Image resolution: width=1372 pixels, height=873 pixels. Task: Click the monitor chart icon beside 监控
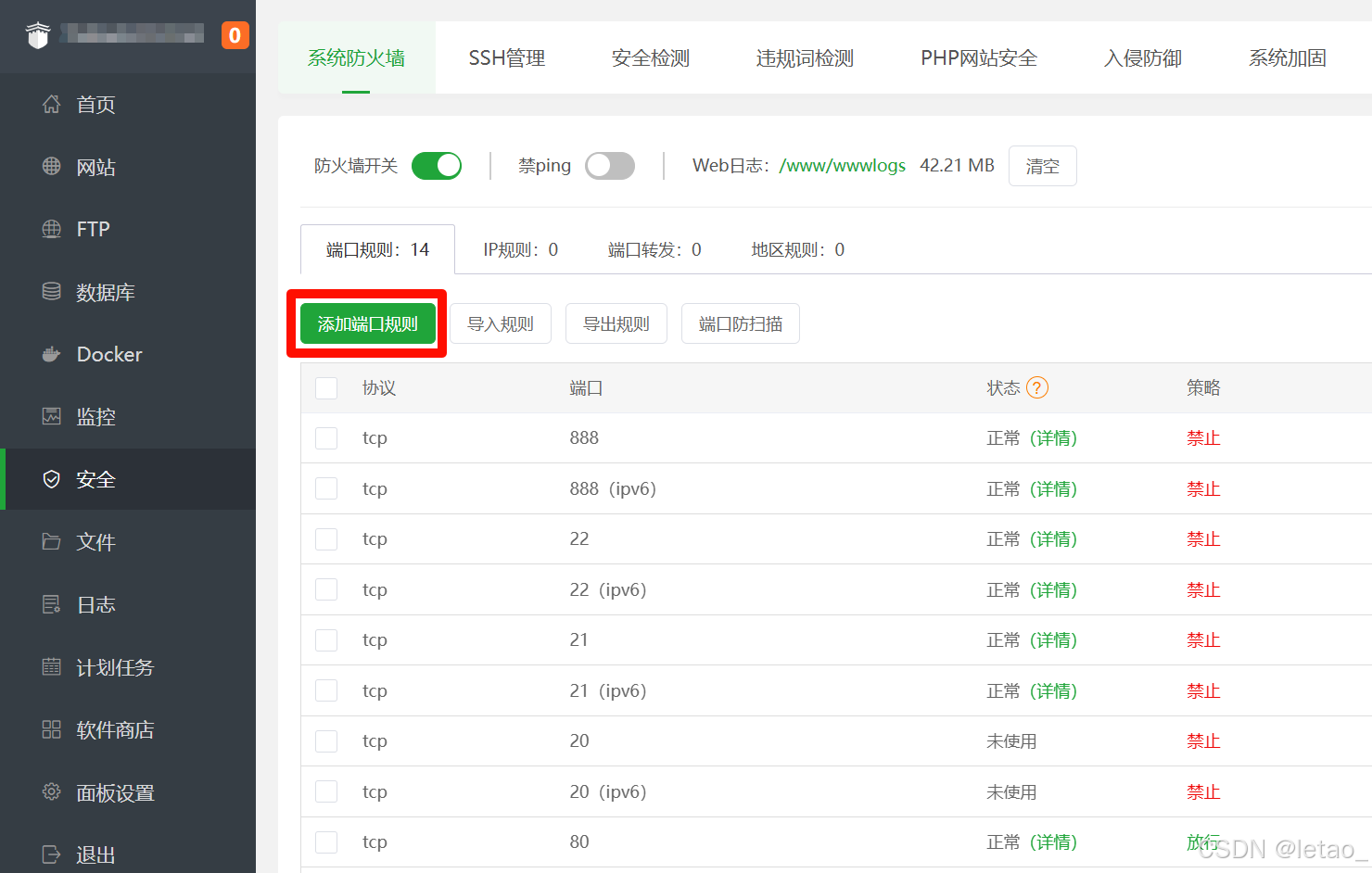coord(52,416)
